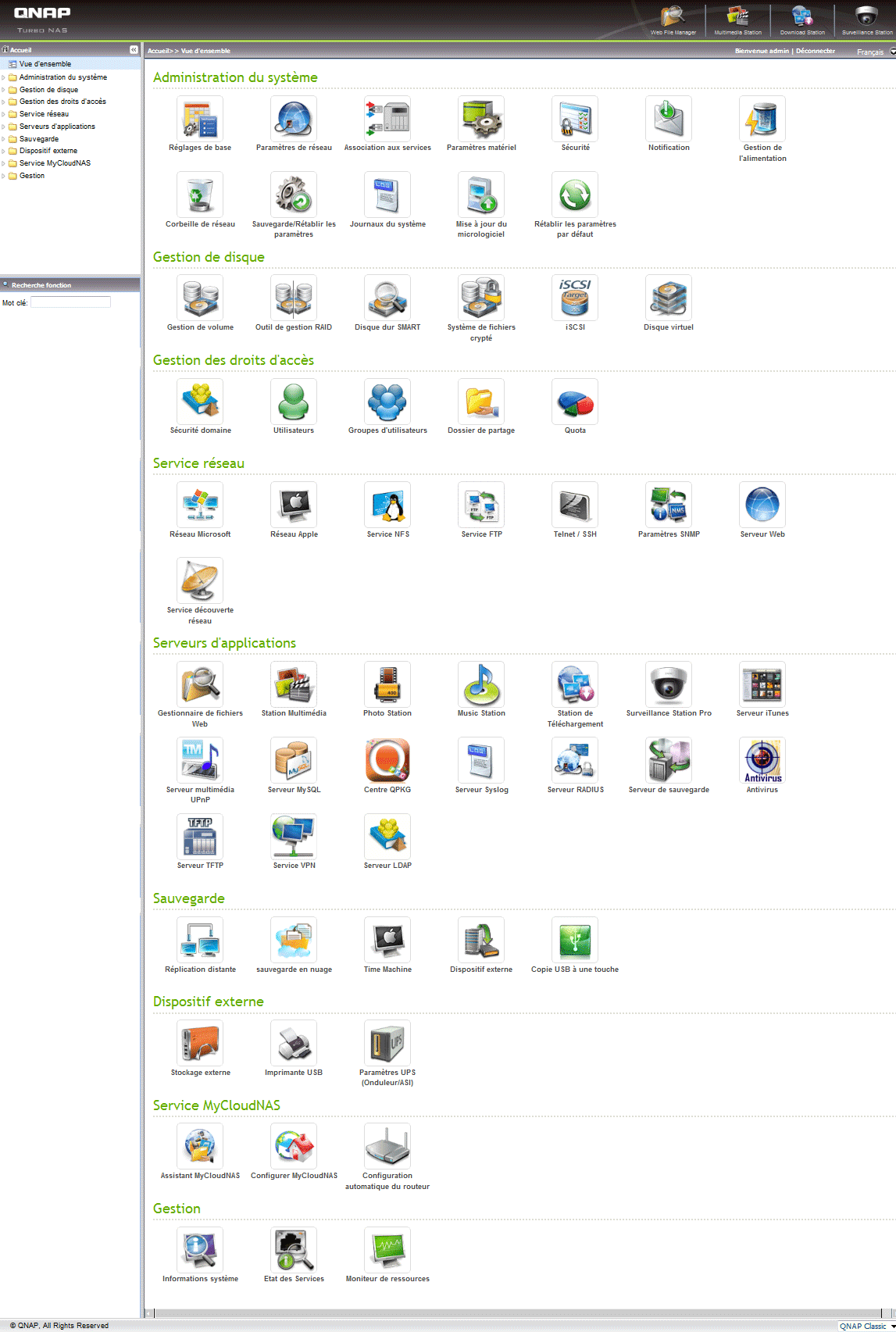Open Serveur MySQL icon
Viewport: 896px width, 1332px height.
294,760
